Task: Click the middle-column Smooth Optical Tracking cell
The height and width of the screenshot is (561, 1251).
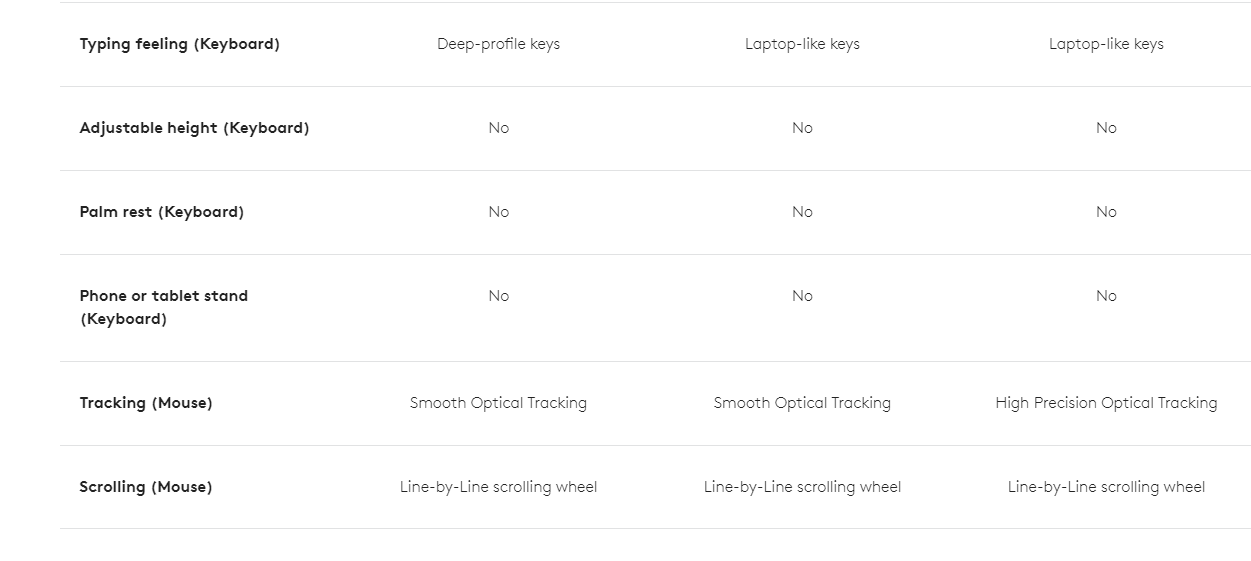Action: (802, 403)
